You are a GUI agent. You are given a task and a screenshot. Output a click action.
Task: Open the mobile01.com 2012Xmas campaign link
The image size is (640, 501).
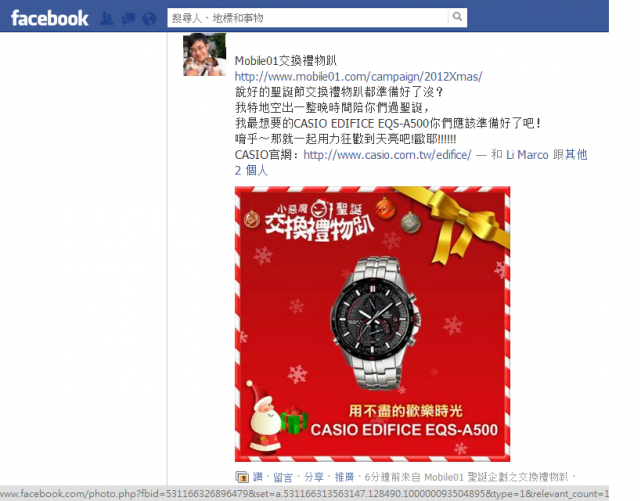click(358, 76)
